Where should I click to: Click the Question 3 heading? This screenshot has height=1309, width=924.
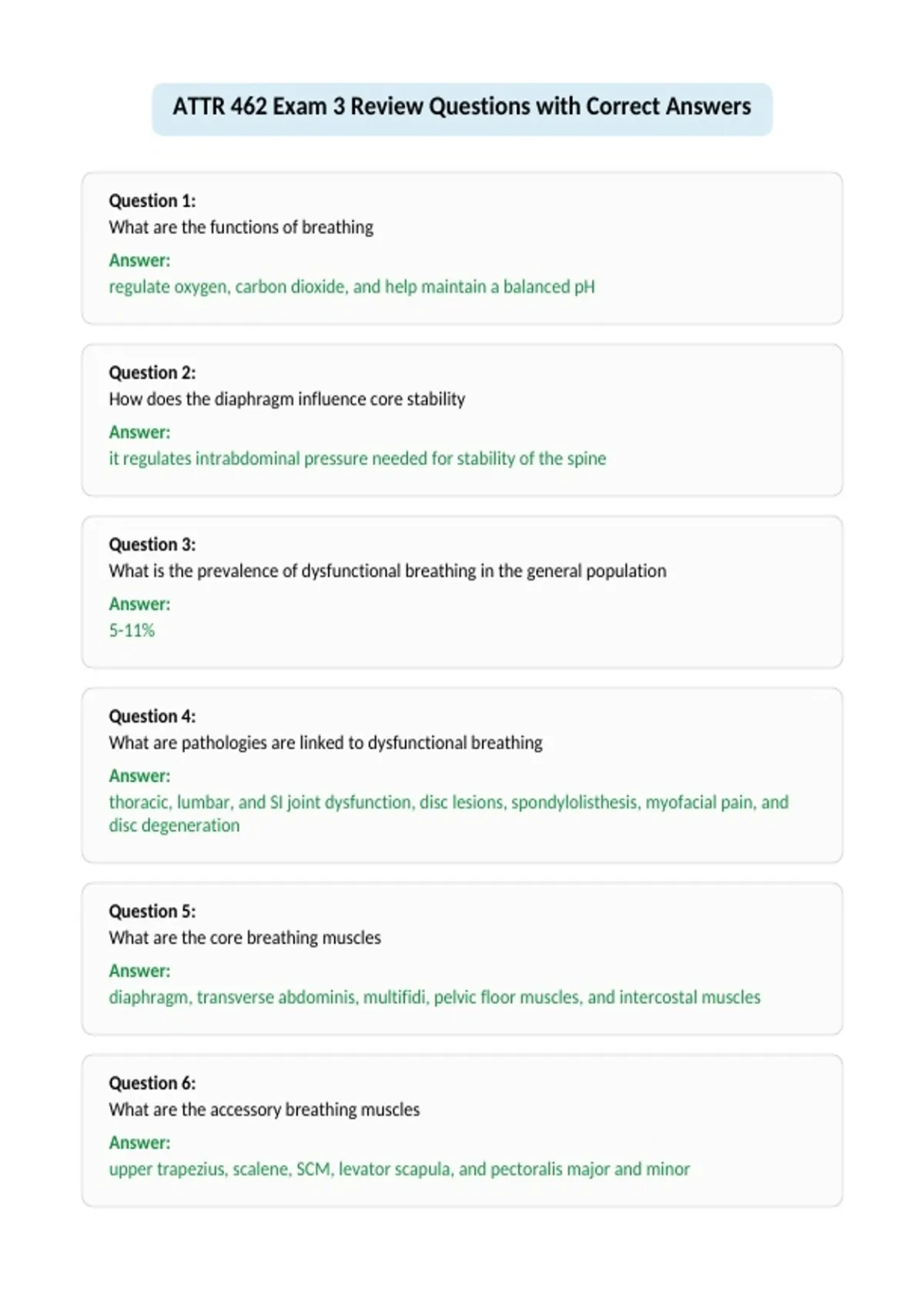click(x=152, y=544)
